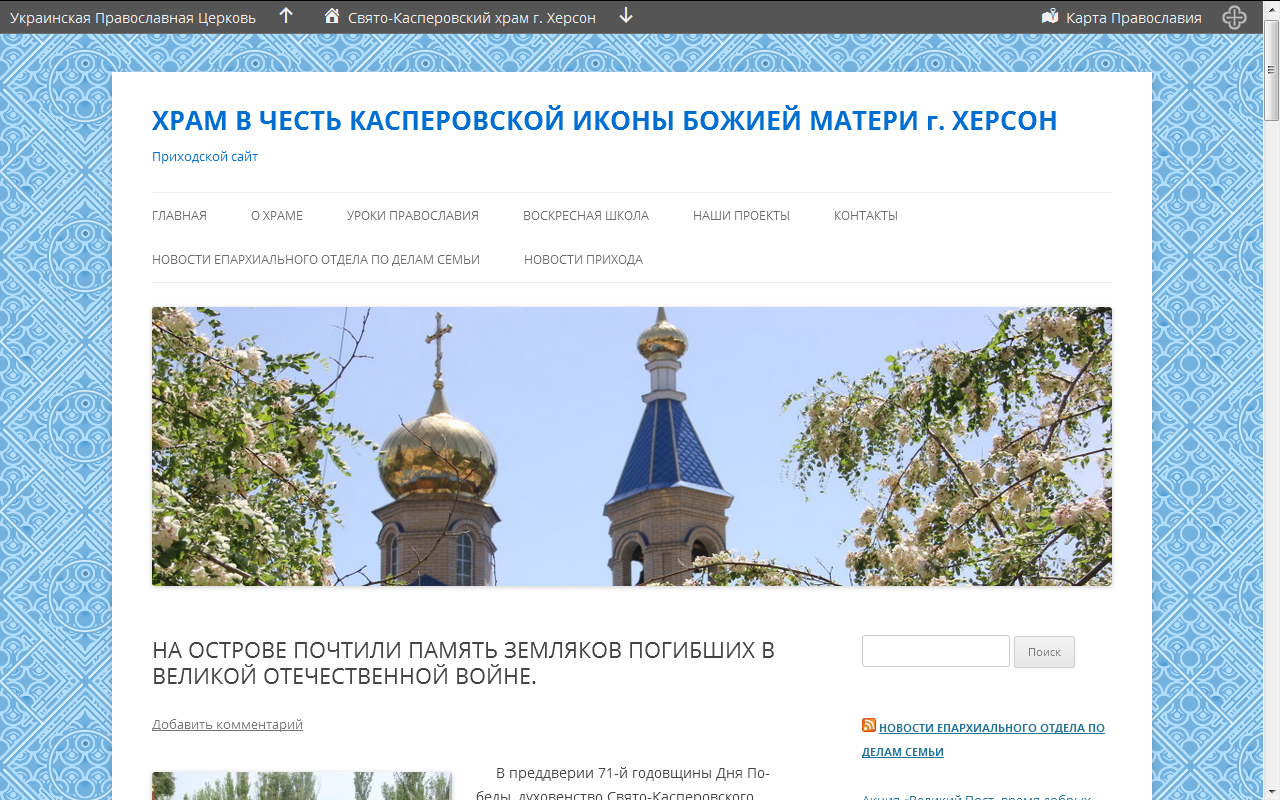The height and width of the screenshot is (800, 1280).
Task: Open Свято-Касперовский храм г. Херсон link
Action: [472, 17]
